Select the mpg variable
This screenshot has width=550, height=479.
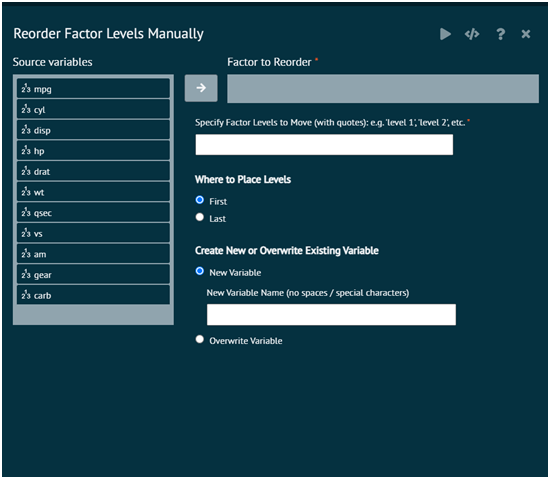[93, 88]
